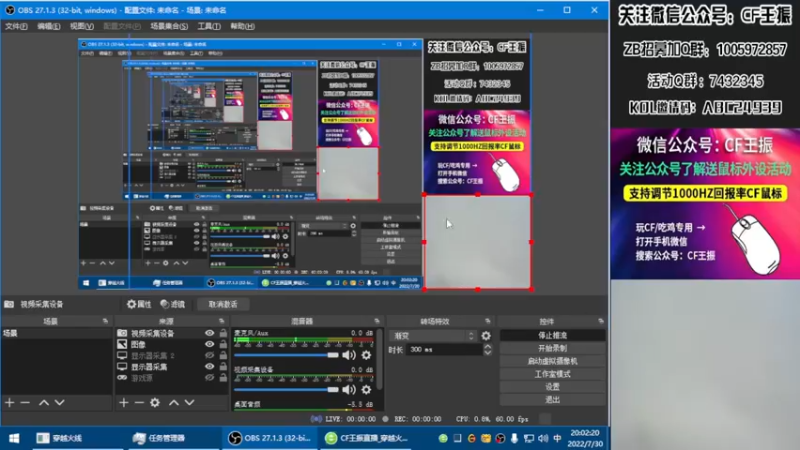800x450 pixels.
Task: Click the green round icon in system tray
Action: pos(443,438)
